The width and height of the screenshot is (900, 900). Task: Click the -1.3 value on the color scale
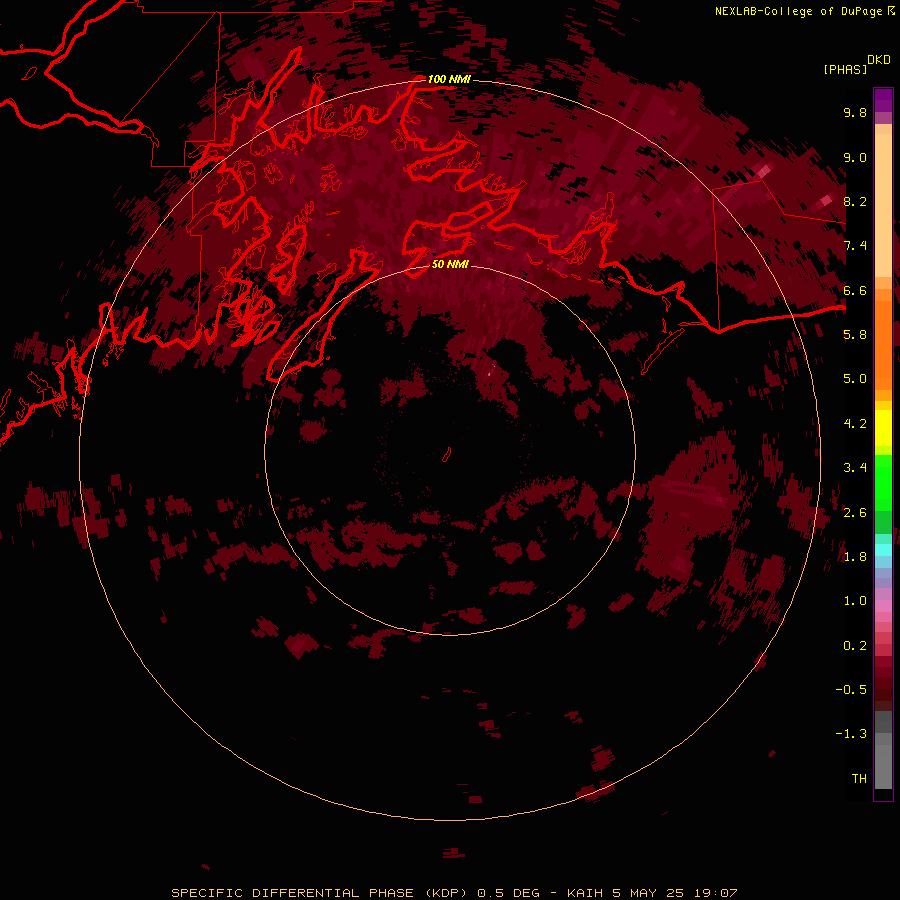point(851,734)
